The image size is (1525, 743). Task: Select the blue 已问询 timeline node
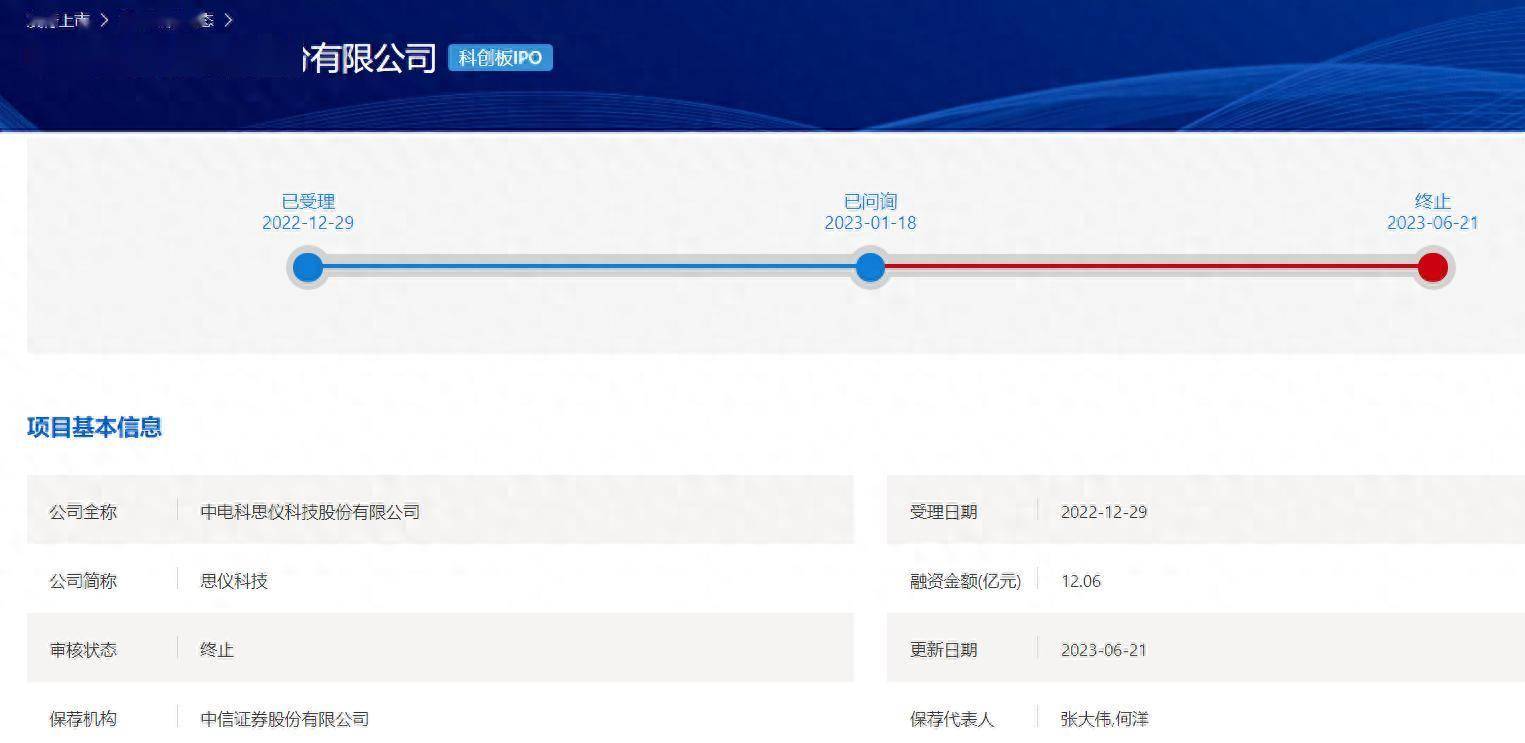coord(870,267)
